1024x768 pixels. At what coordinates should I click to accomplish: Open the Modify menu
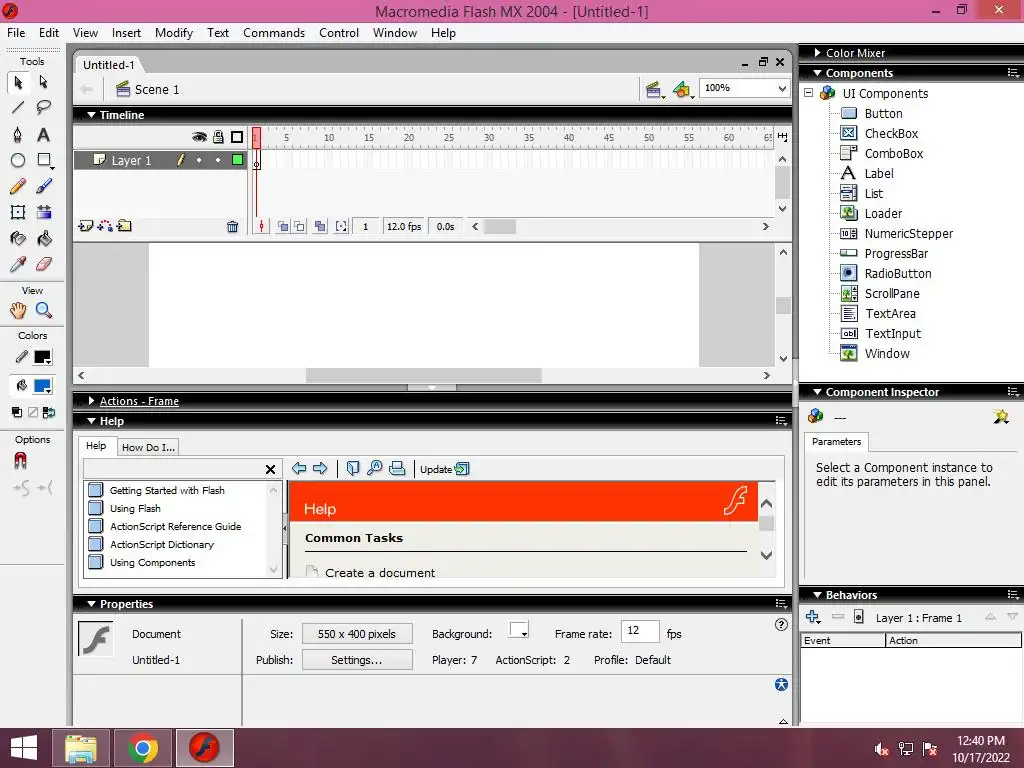point(174,33)
